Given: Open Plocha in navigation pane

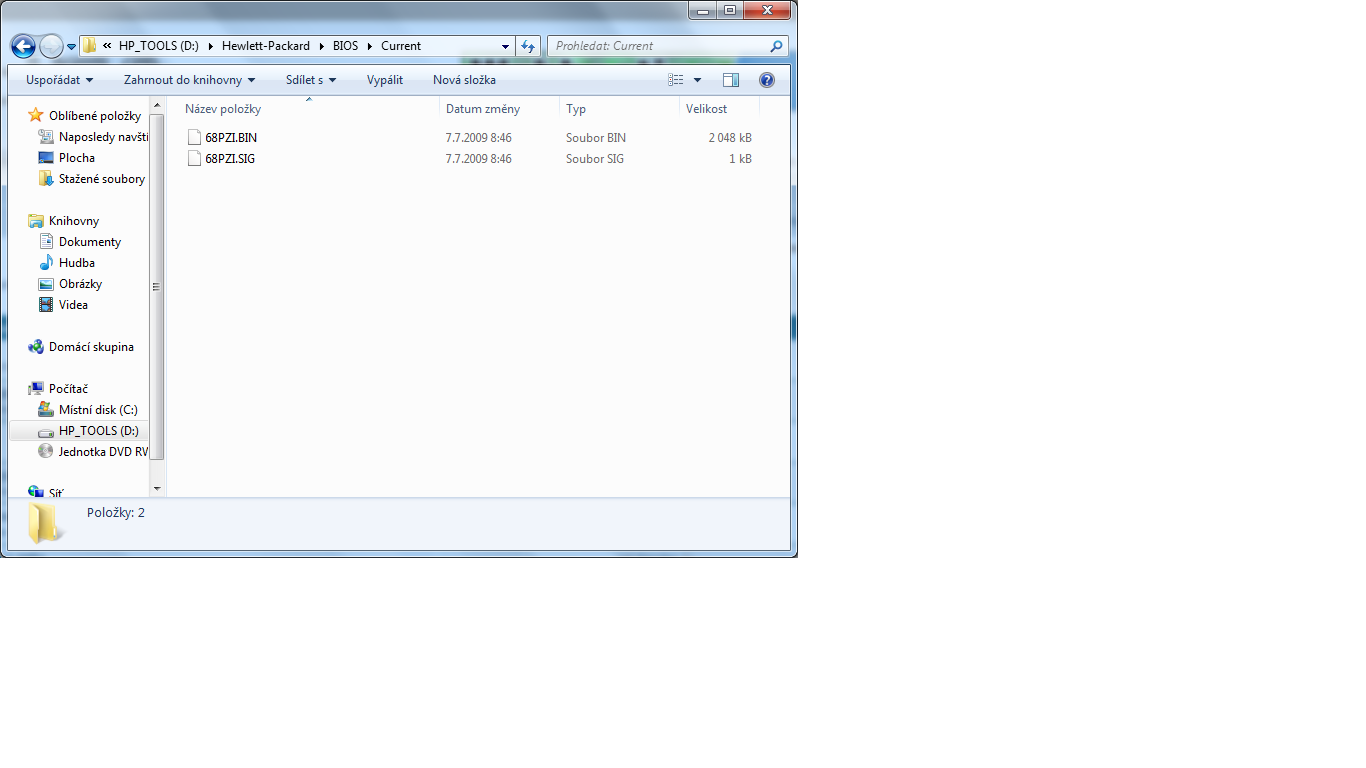Looking at the screenshot, I should pyautogui.click(x=77, y=158).
